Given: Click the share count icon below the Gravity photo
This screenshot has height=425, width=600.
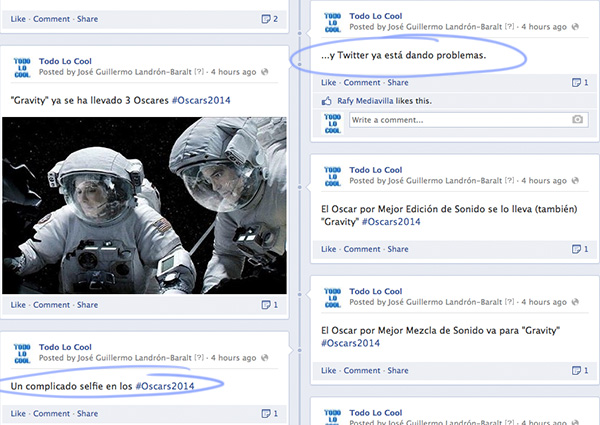Looking at the screenshot, I should tap(266, 305).
